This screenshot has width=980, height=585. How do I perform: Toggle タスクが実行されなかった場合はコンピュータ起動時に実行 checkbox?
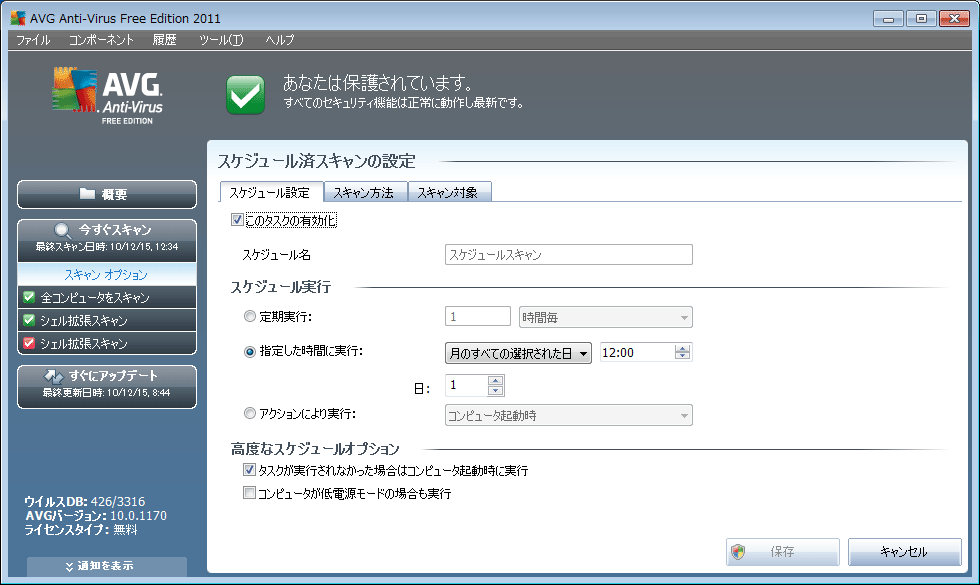tap(249, 469)
